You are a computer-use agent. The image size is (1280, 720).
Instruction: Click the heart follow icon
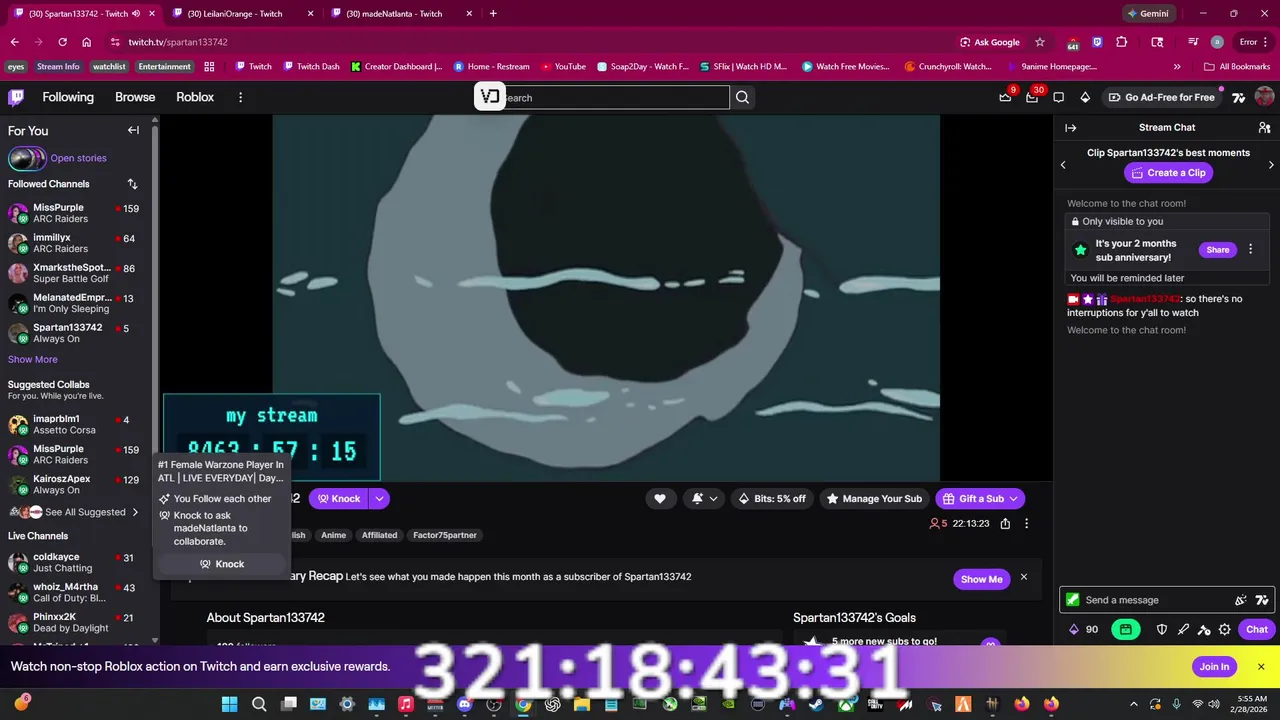pos(660,498)
